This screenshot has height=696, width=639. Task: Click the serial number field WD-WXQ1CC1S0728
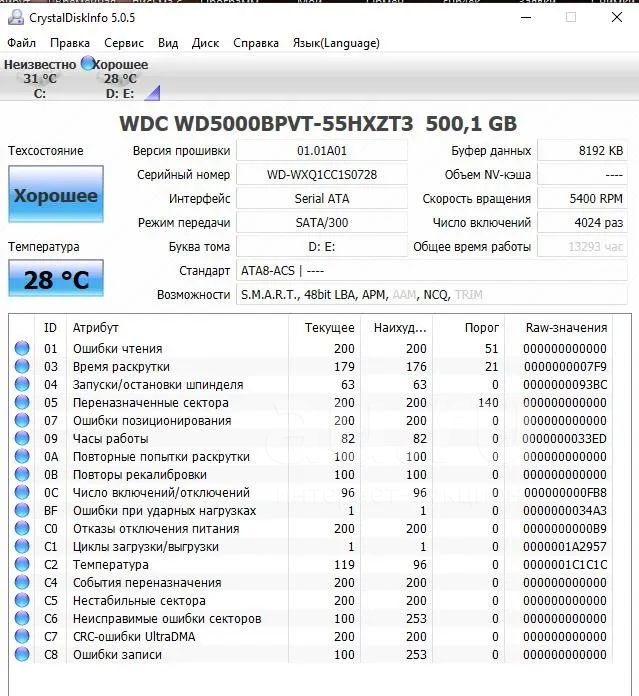click(322, 174)
